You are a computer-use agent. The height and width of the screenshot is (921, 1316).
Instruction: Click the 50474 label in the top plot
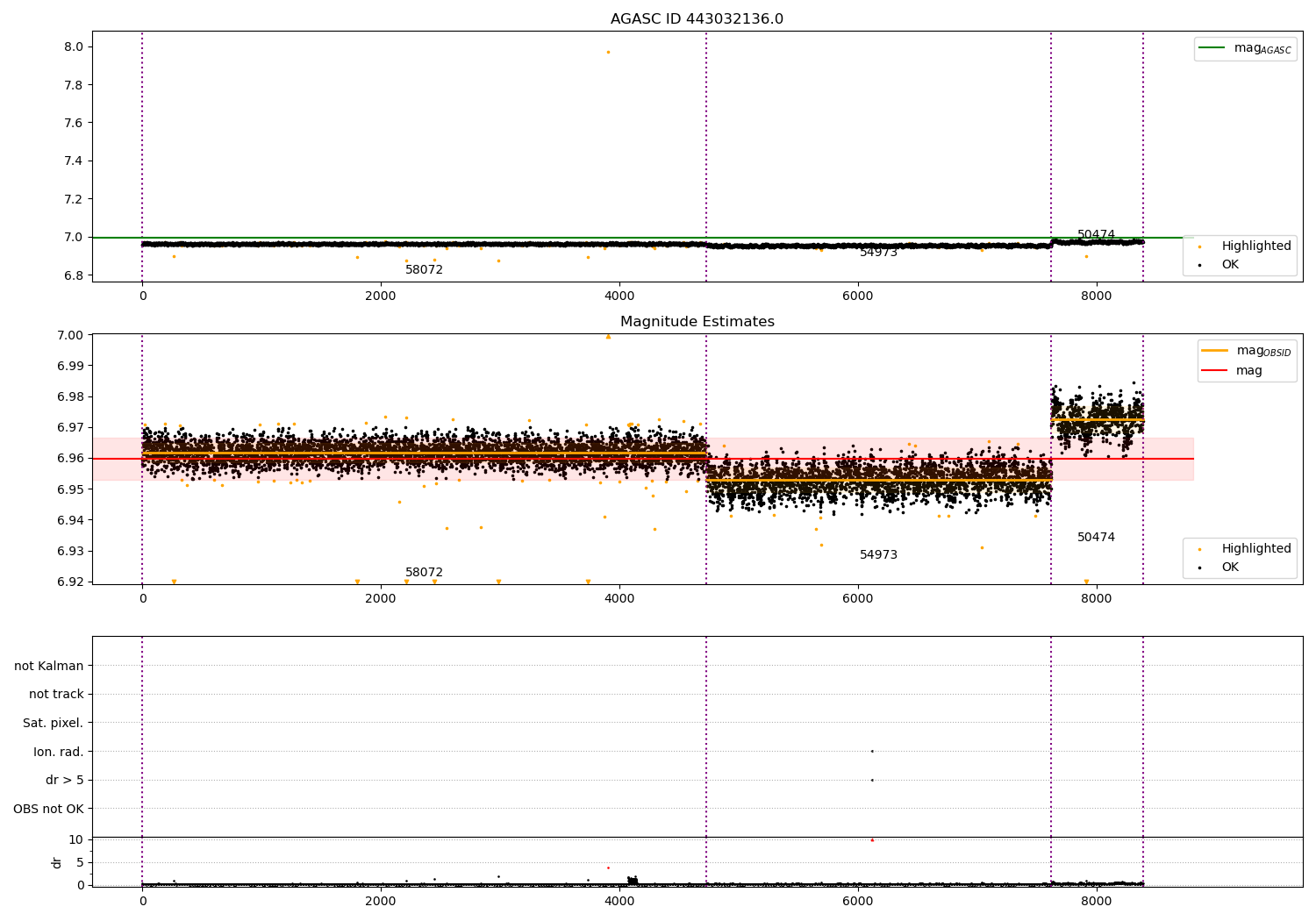click(1096, 235)
